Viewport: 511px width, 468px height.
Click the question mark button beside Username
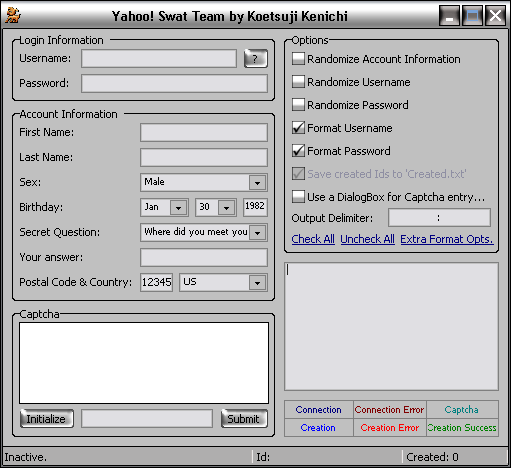(x=256, y=59)
